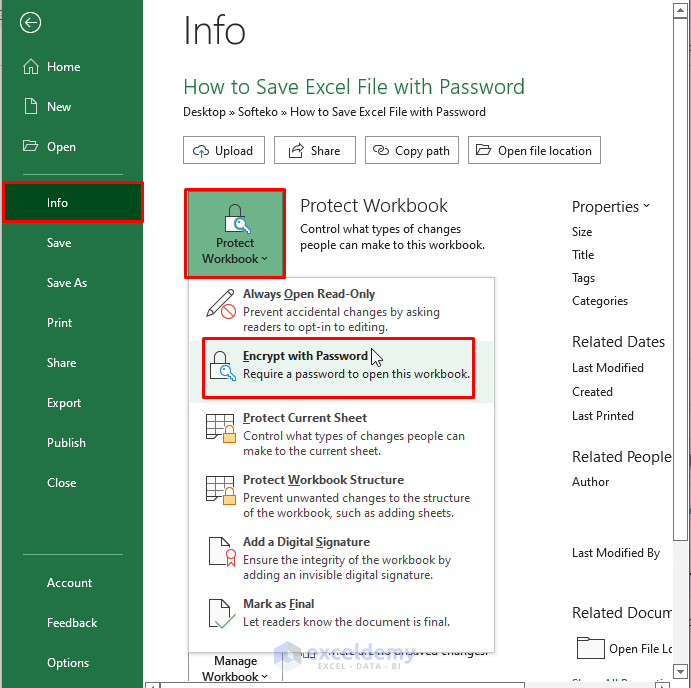This screenshot has height=688, width=691.
Task: Click the back arrow circle icon
Action: point(30,22)
